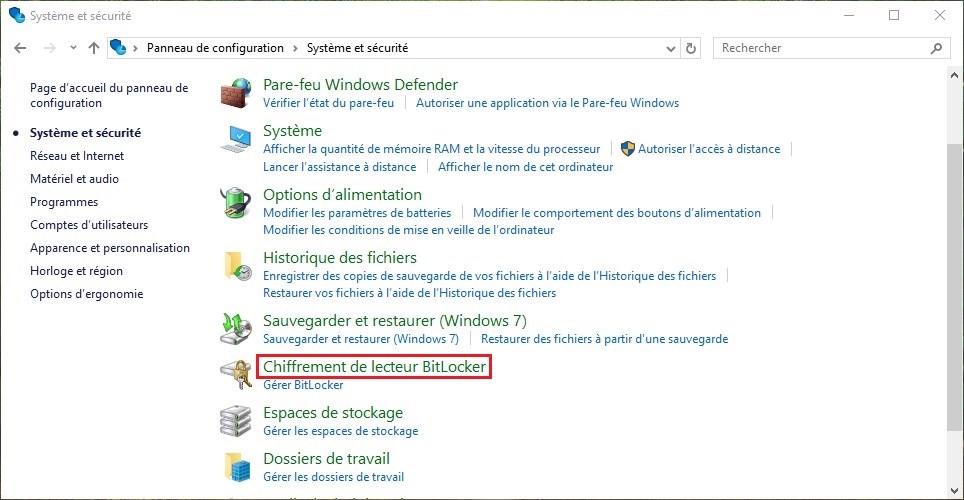Open Historique des fichiers heading
This screenshot has height=500, width=964.
[340, 258]
